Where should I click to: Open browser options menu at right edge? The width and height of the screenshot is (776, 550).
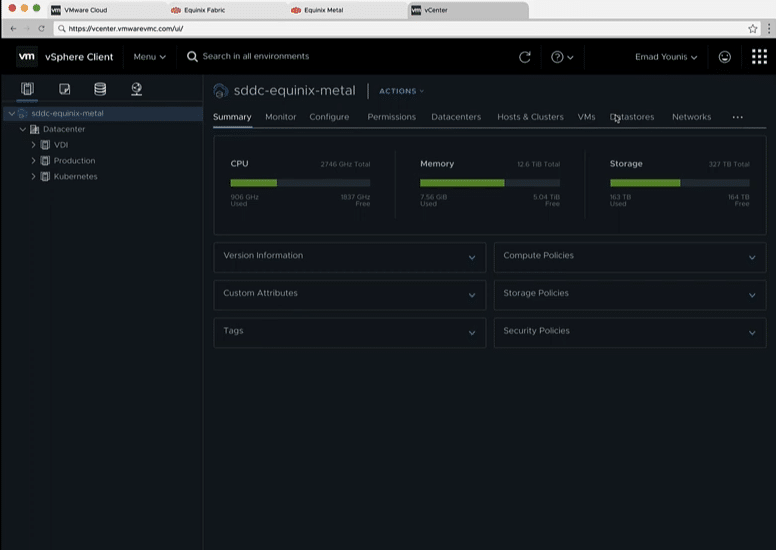click(x=769, y=29)
